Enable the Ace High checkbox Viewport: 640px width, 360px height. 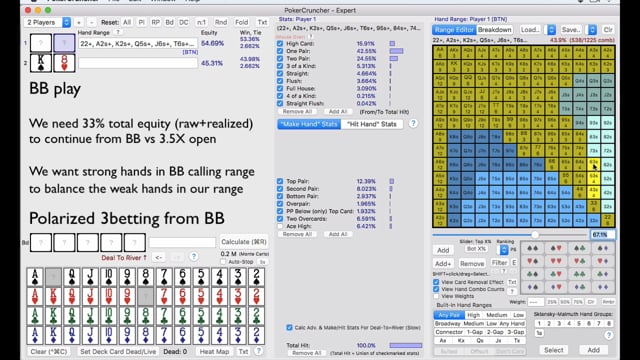[280, 226]
